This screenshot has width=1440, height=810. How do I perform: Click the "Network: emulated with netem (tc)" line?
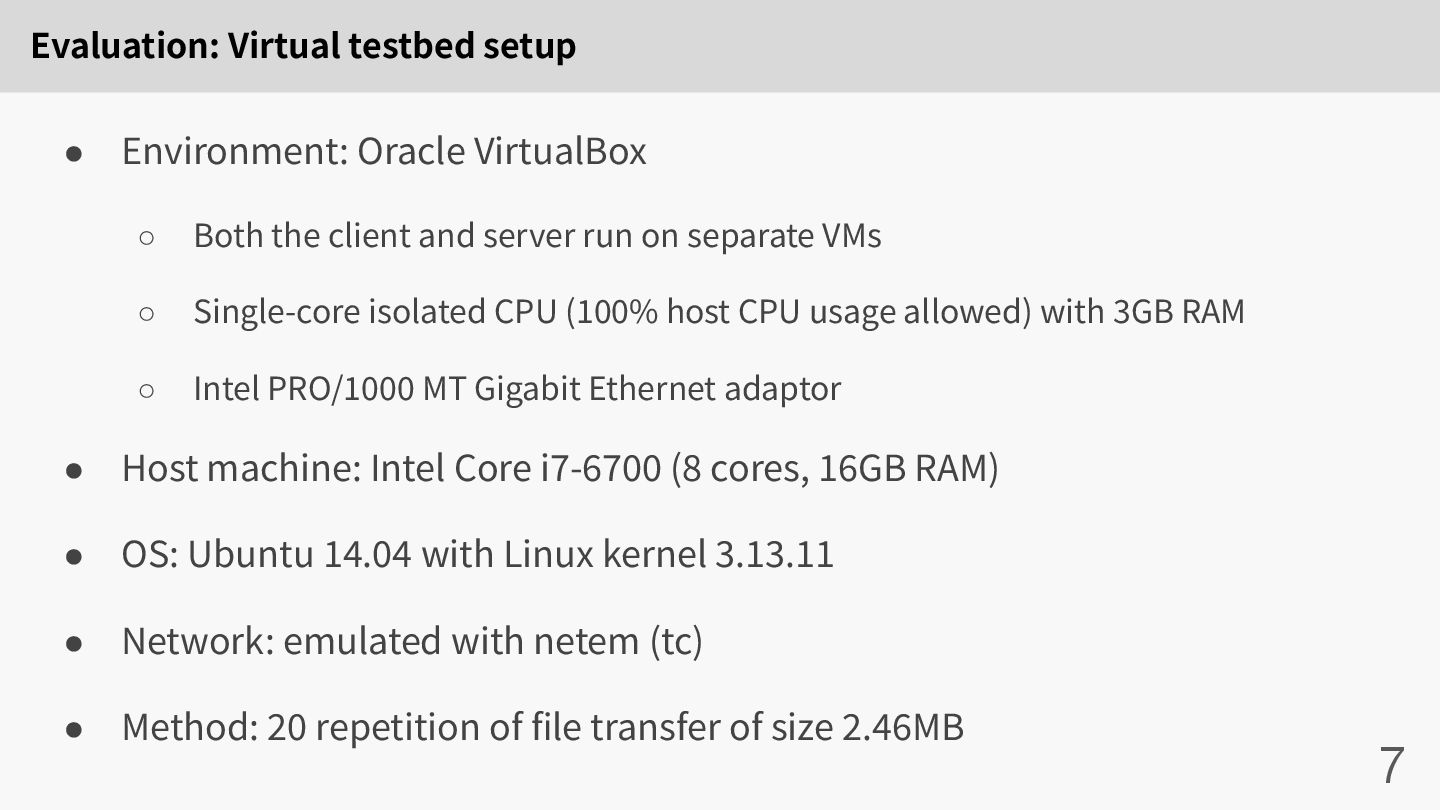point(412,641)
